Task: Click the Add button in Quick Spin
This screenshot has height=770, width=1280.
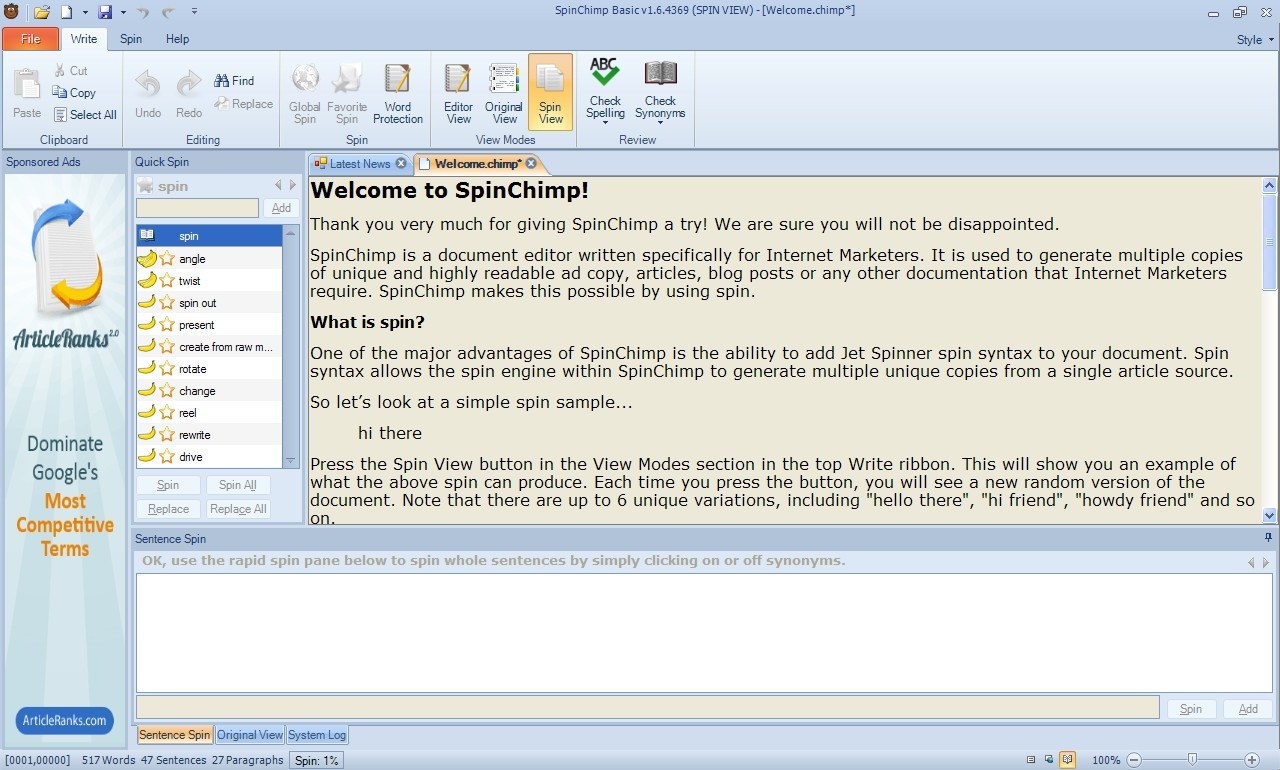Action: [x=281, y=208]
